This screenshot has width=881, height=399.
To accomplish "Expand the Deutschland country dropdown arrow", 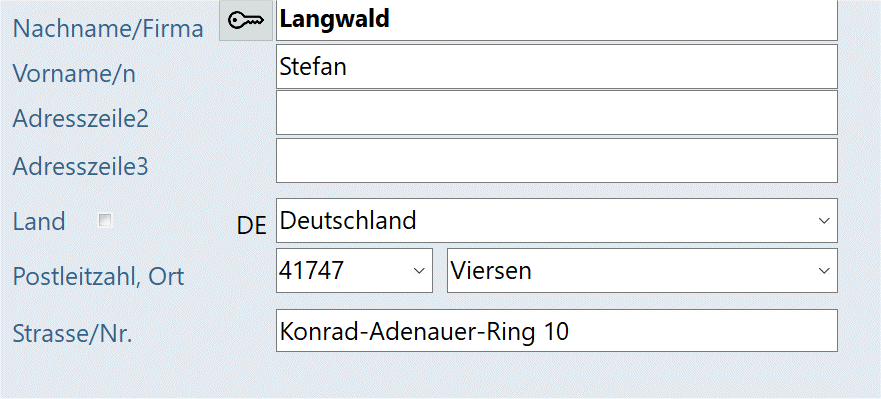I will (x=824, y=220).
